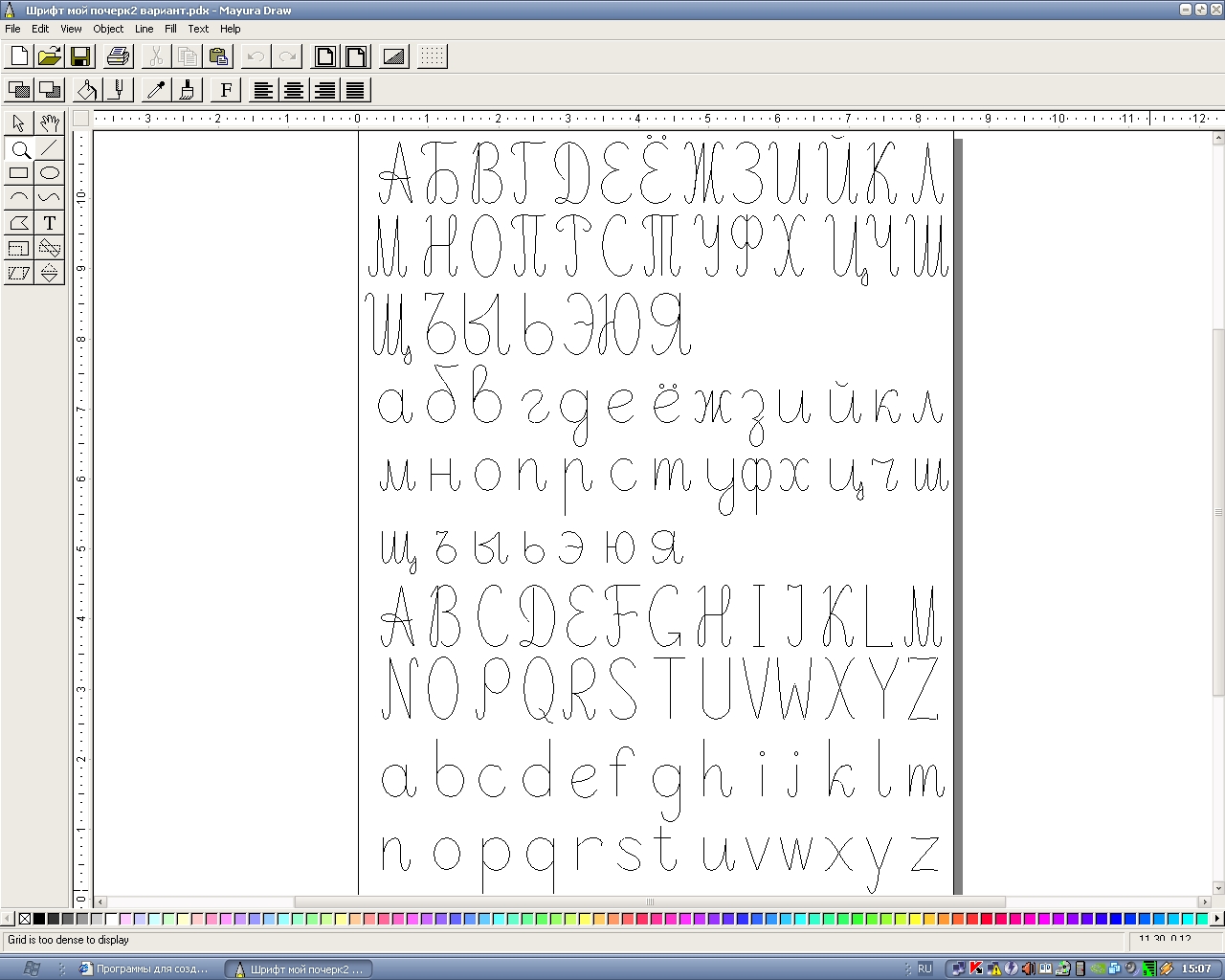Select the hand pan tool
Image resolution: width=1225 pixels, height=980 pixels.
(50, 122)
